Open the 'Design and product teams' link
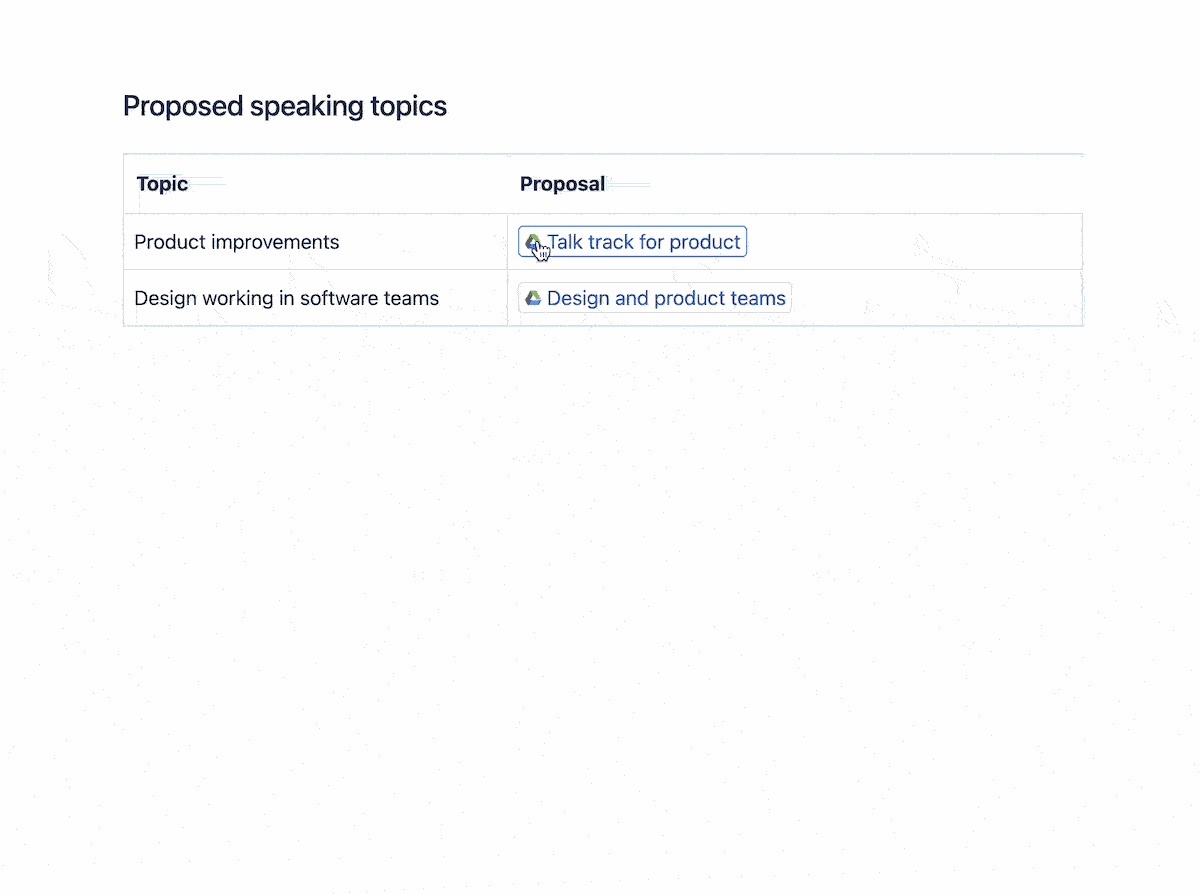 pos(655,298)
